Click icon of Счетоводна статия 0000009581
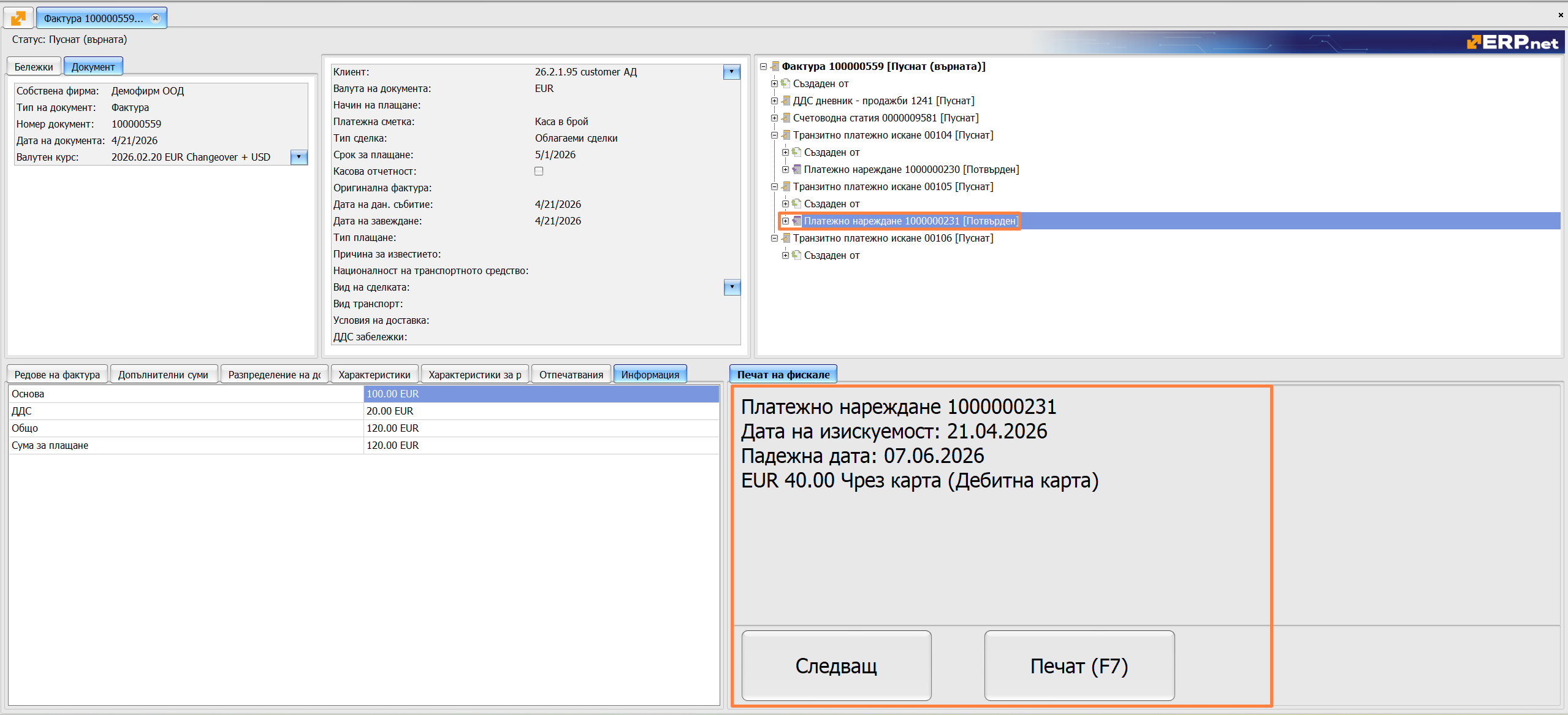Screen dimensions: 1568x715 (786, 118)
